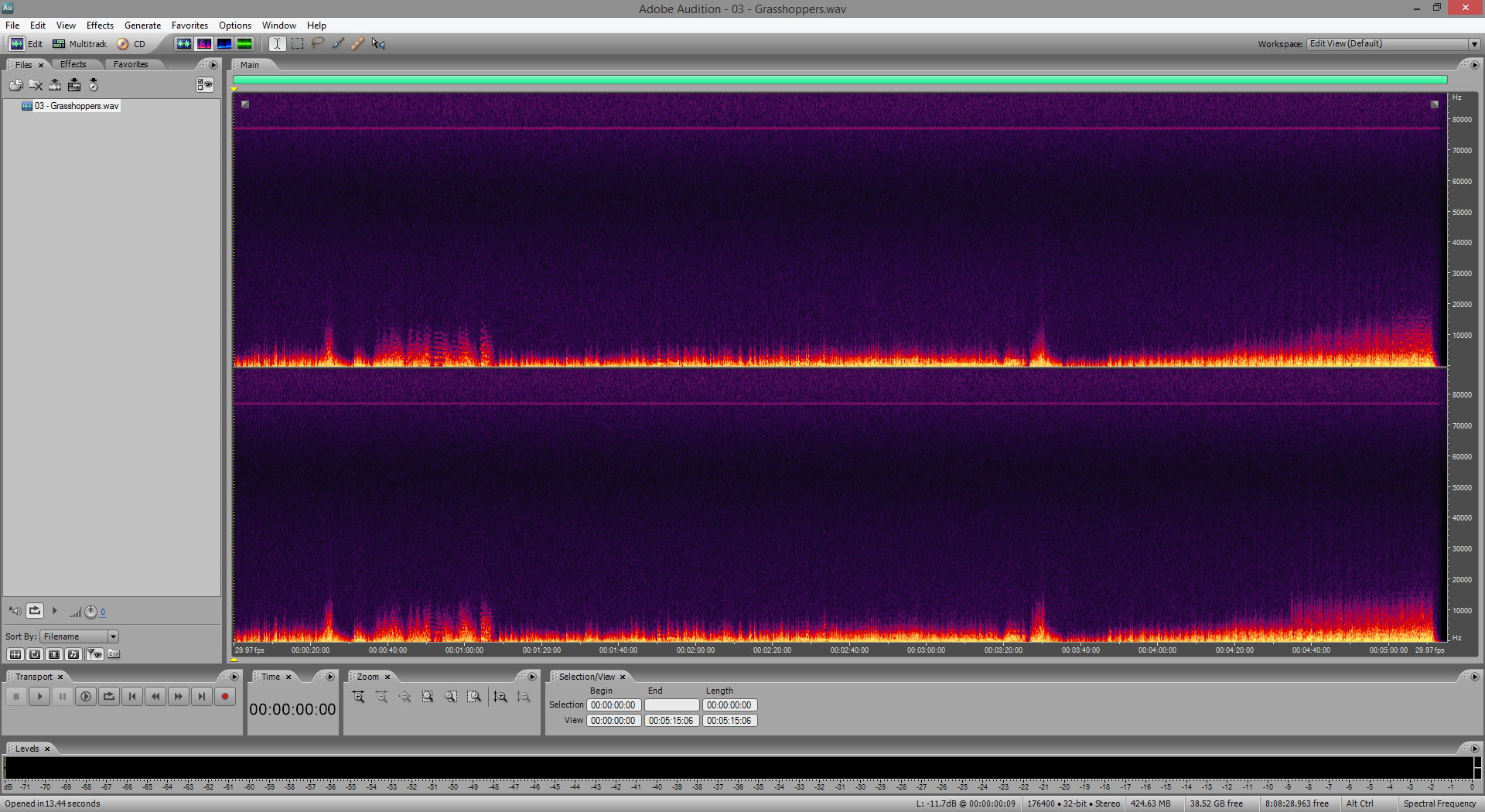1485x812 pixels.
Task: Open the Levels panel flyout menu
Action: coord(1474,749)
